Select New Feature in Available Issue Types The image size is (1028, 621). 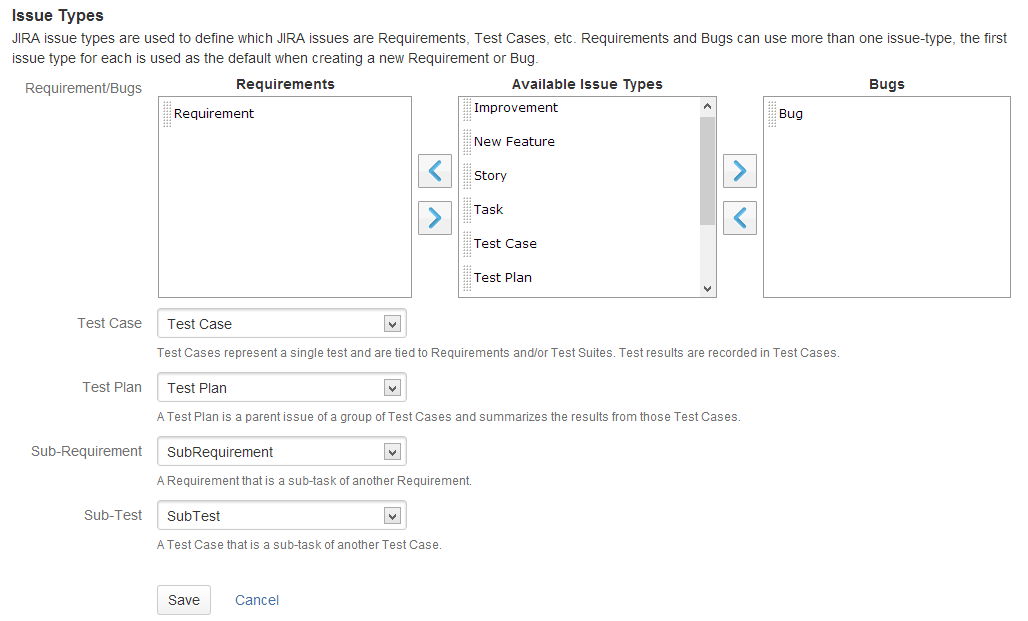[514, 142]
